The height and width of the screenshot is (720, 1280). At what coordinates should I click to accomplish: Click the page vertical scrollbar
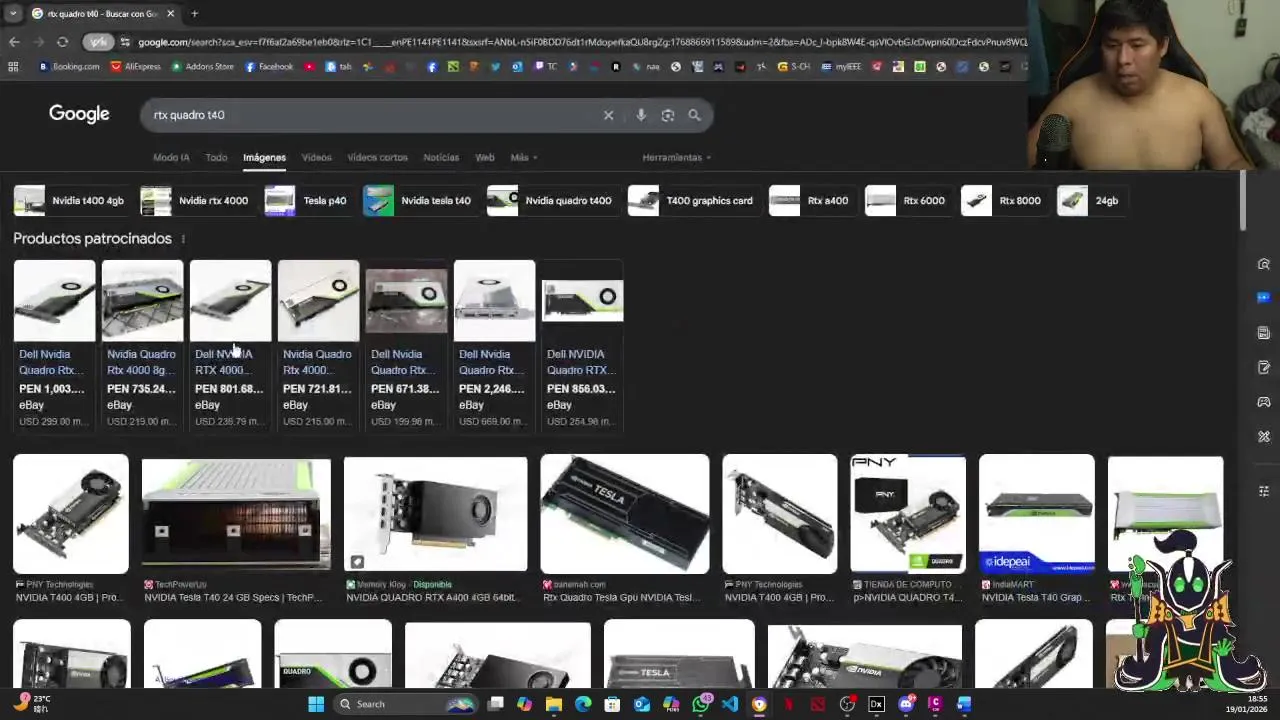pyautogui.click(x=1243, y=200)
